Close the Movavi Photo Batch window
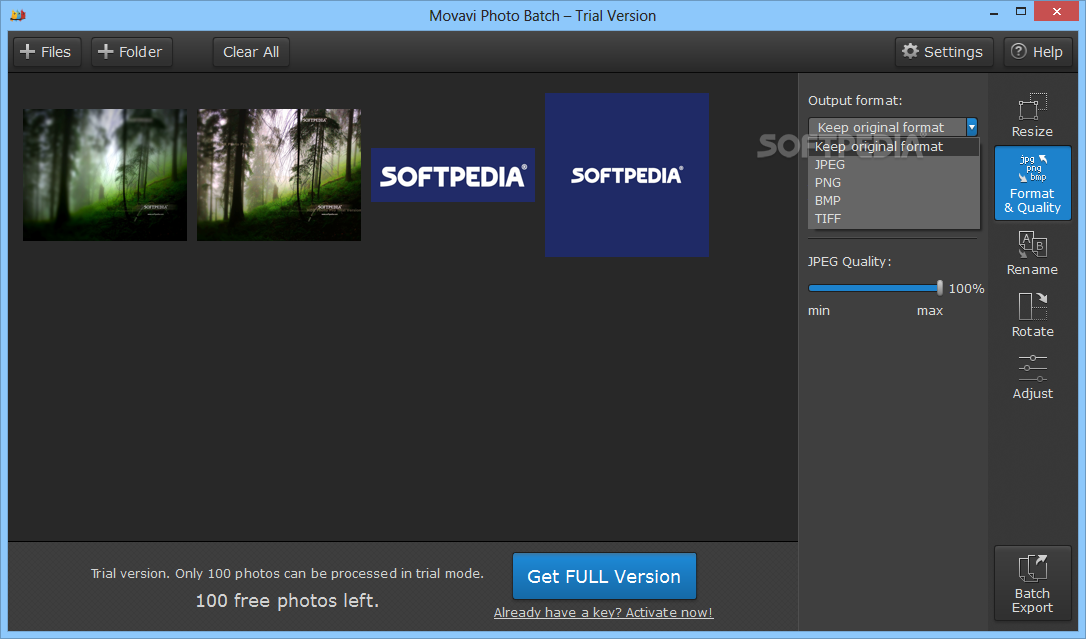Viewport: 1086px width, 639px height. click(1056, 12)
